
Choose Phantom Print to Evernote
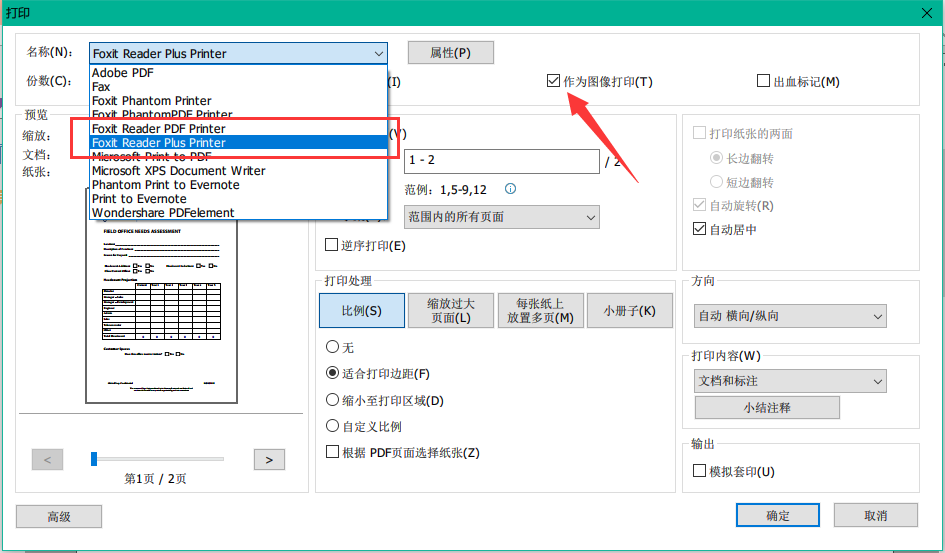pyautogui.click(x=238, y=185)
